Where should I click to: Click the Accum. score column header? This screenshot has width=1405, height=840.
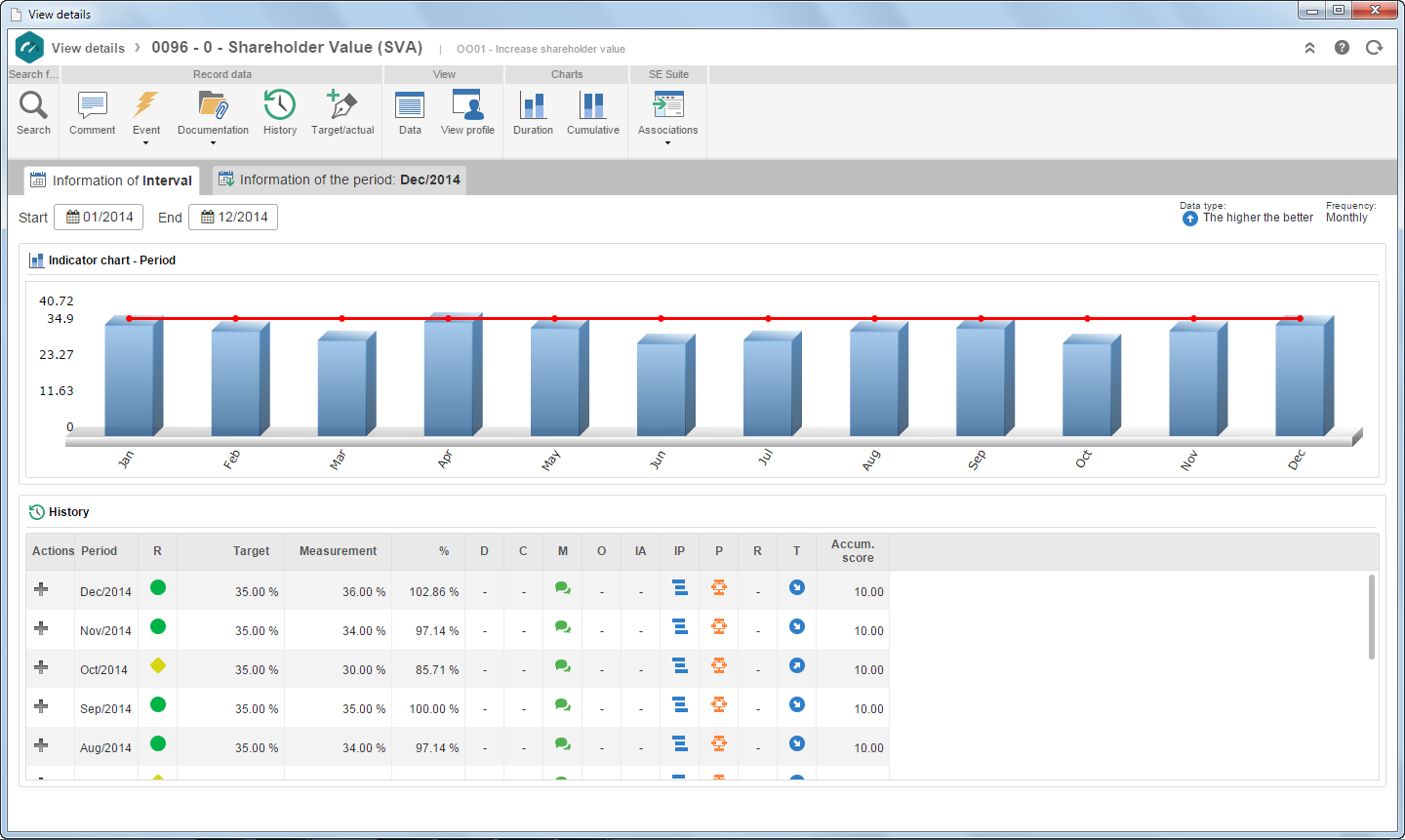(853, 551)
